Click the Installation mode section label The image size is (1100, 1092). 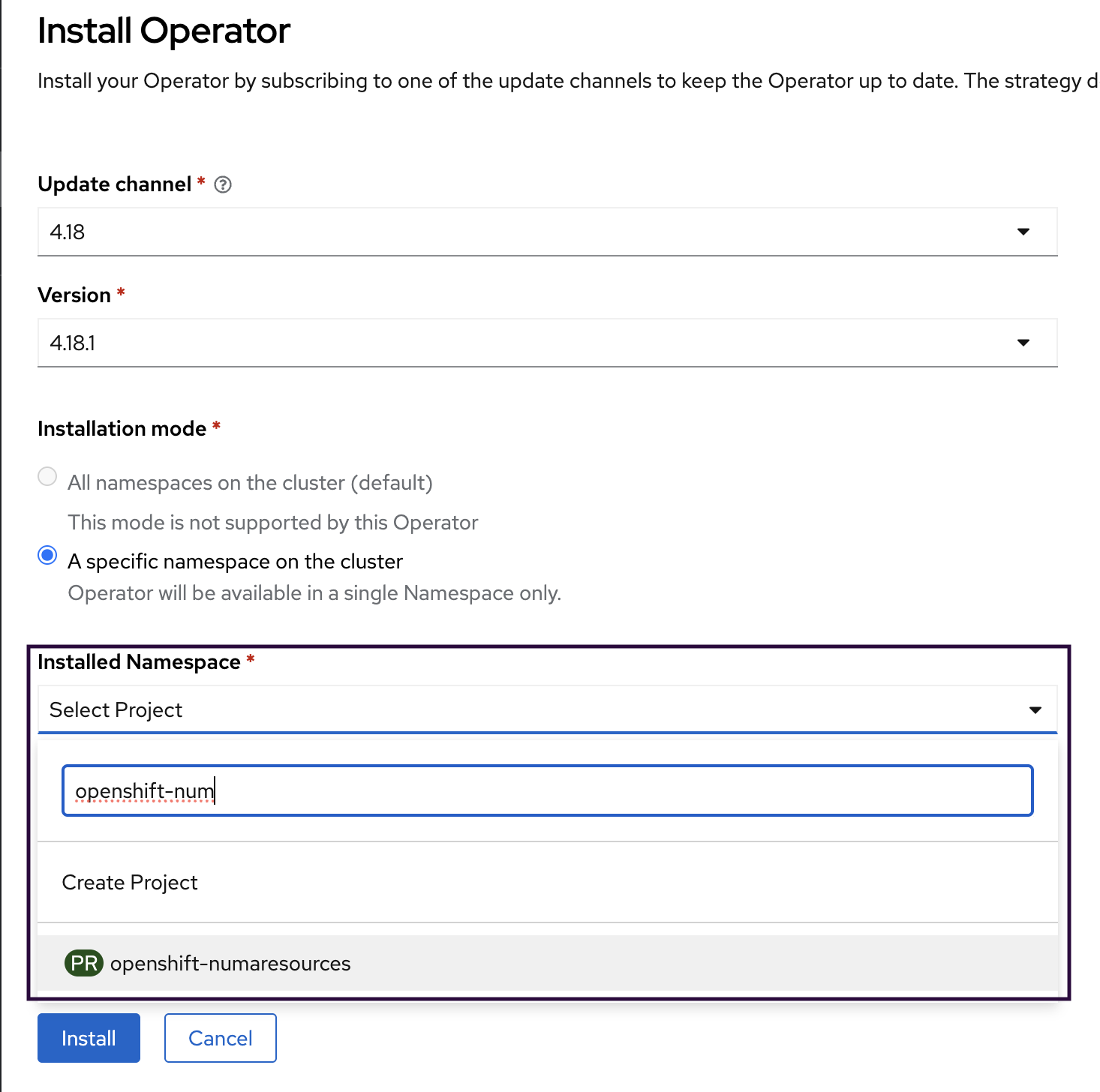122,429
